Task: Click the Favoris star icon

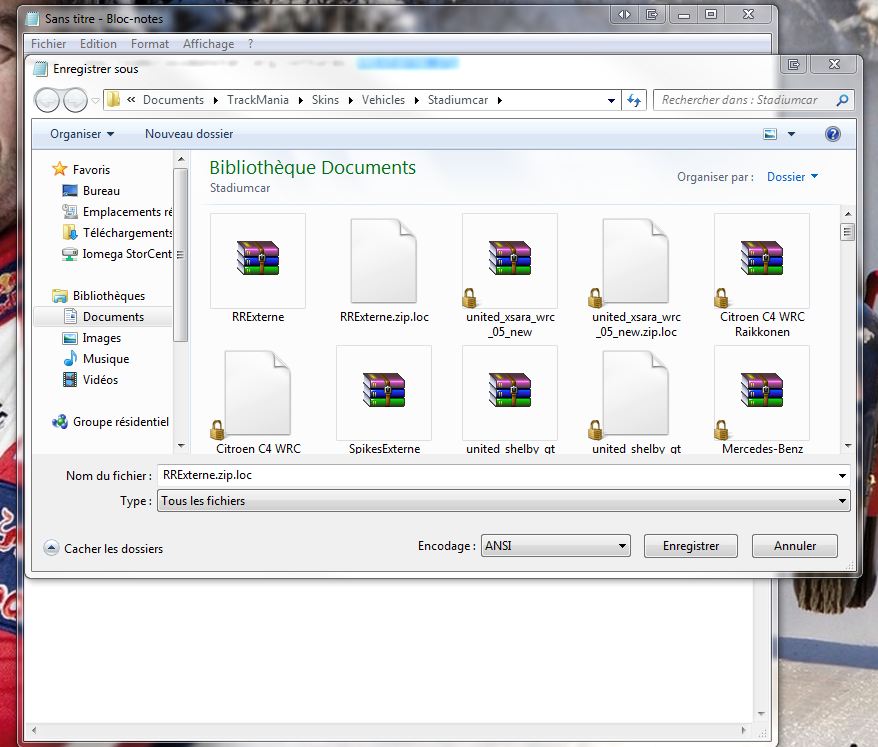Action: [x=59, y=169]
